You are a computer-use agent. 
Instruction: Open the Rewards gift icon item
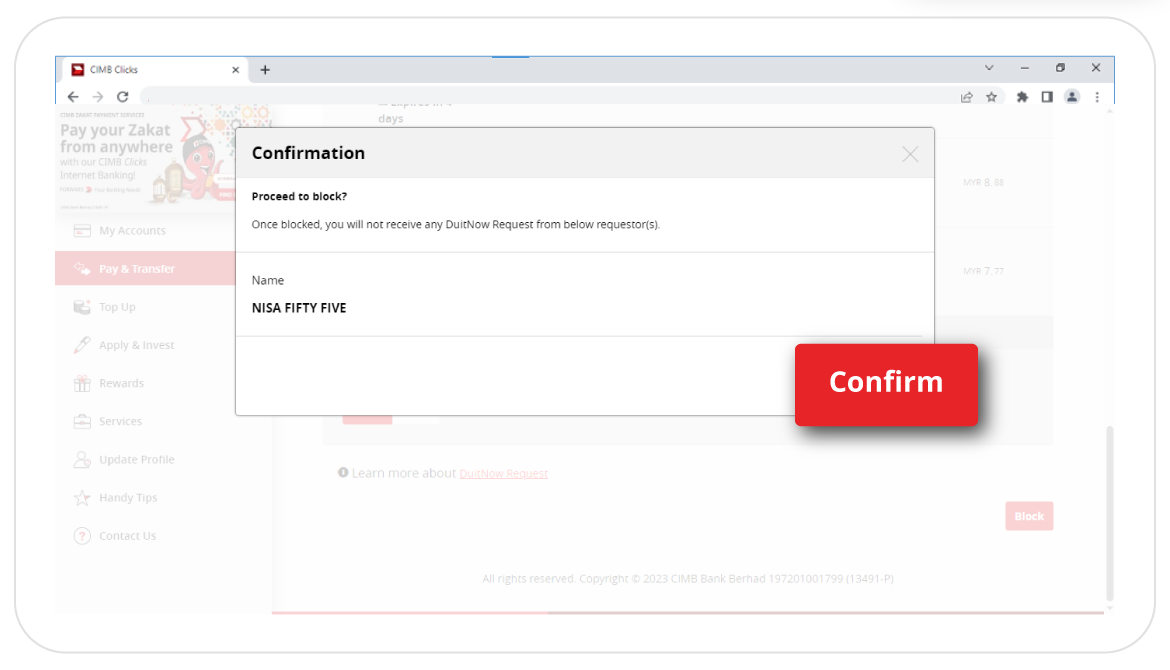[x=121, y=383]
